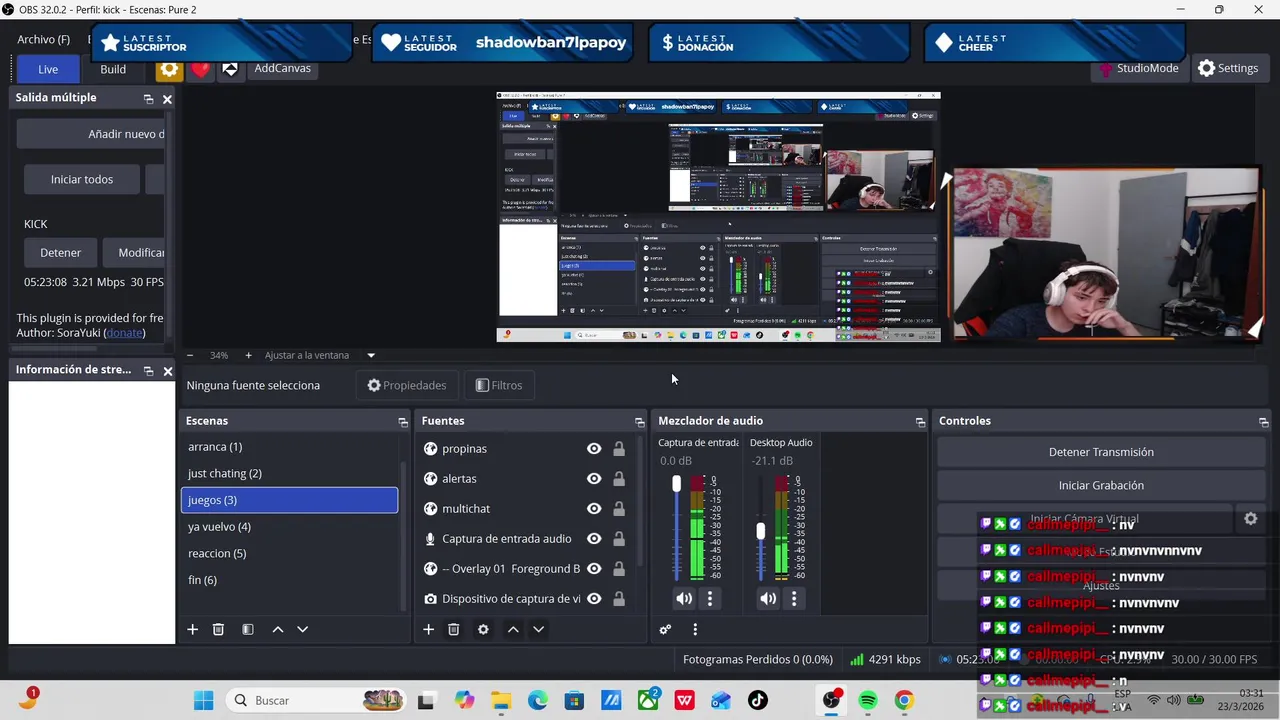Open Ajustar a la ventana zoom dropdown
The height and width of the screenshot is (720, 1280).
[371, 355]
